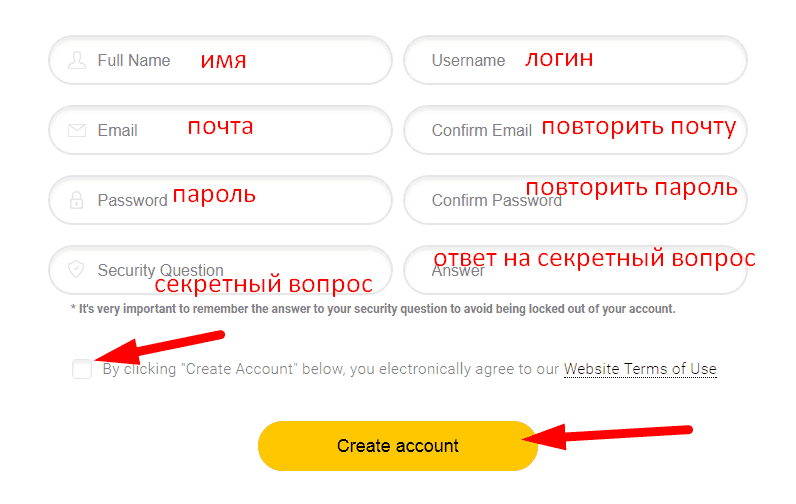This screenshot has width=796, height=504.
Task: Focus the Full Name input field
Action: pos(220,60)
